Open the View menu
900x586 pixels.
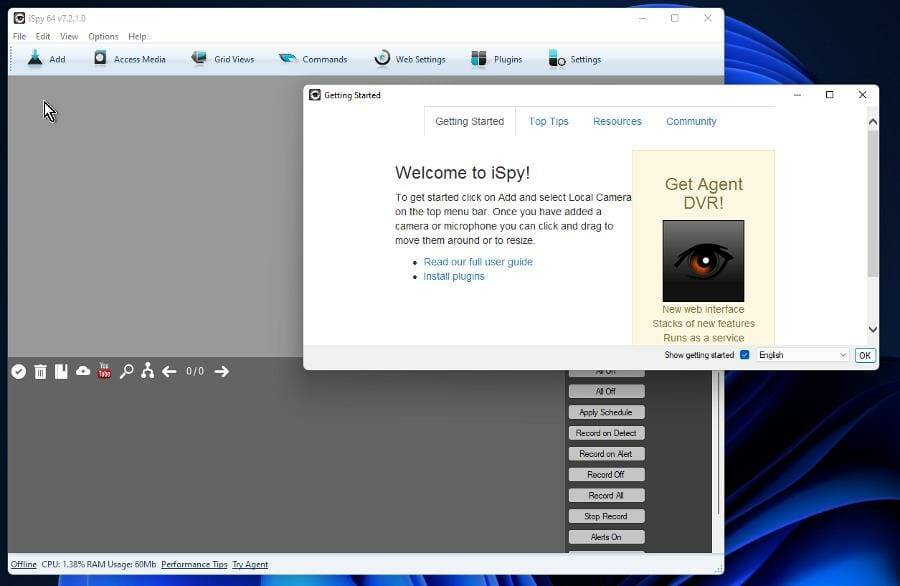(x=69, y=36)
